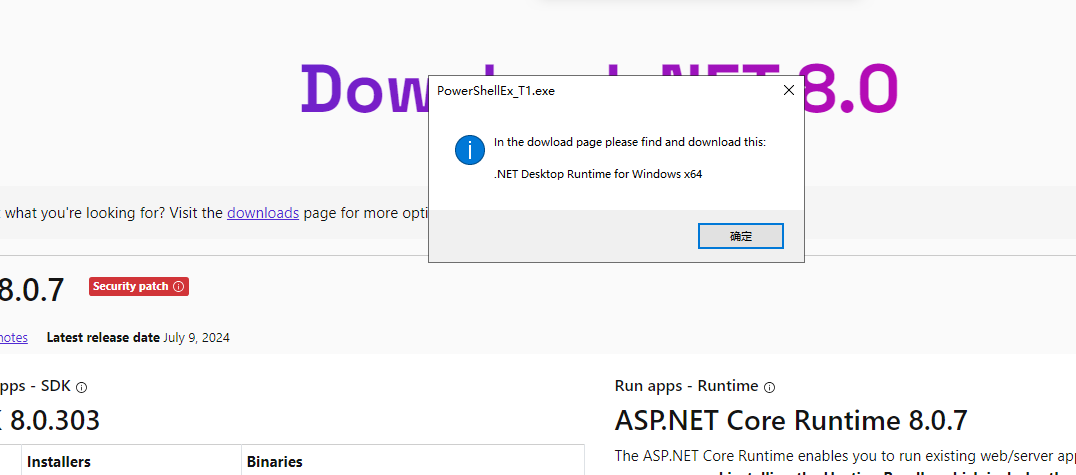Open the downloads page link
The width and height of the screenshot is (1076, 475).
[263, 213]
